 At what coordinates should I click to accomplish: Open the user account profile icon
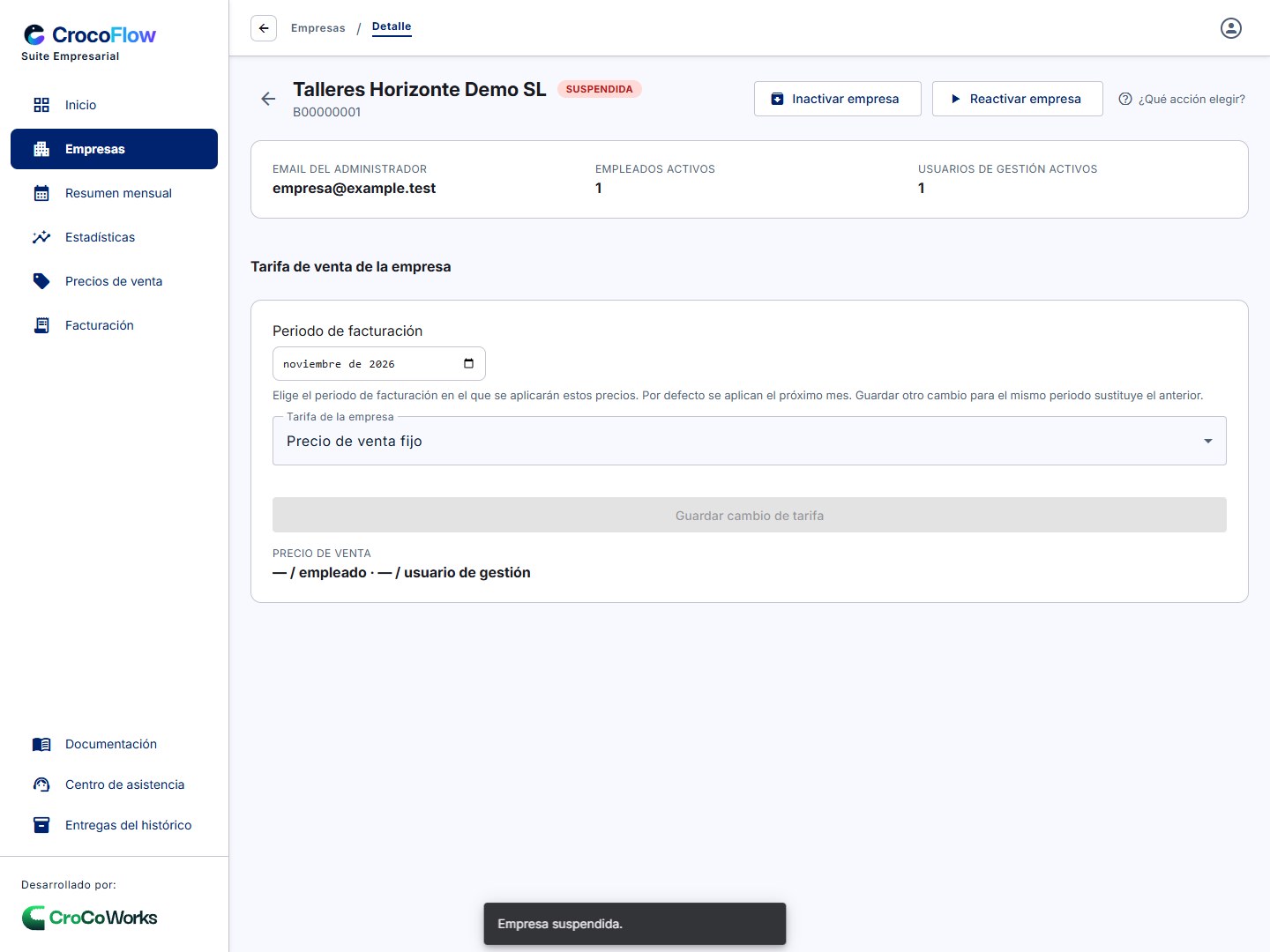pyautogui.click(x=1231, y=28)
